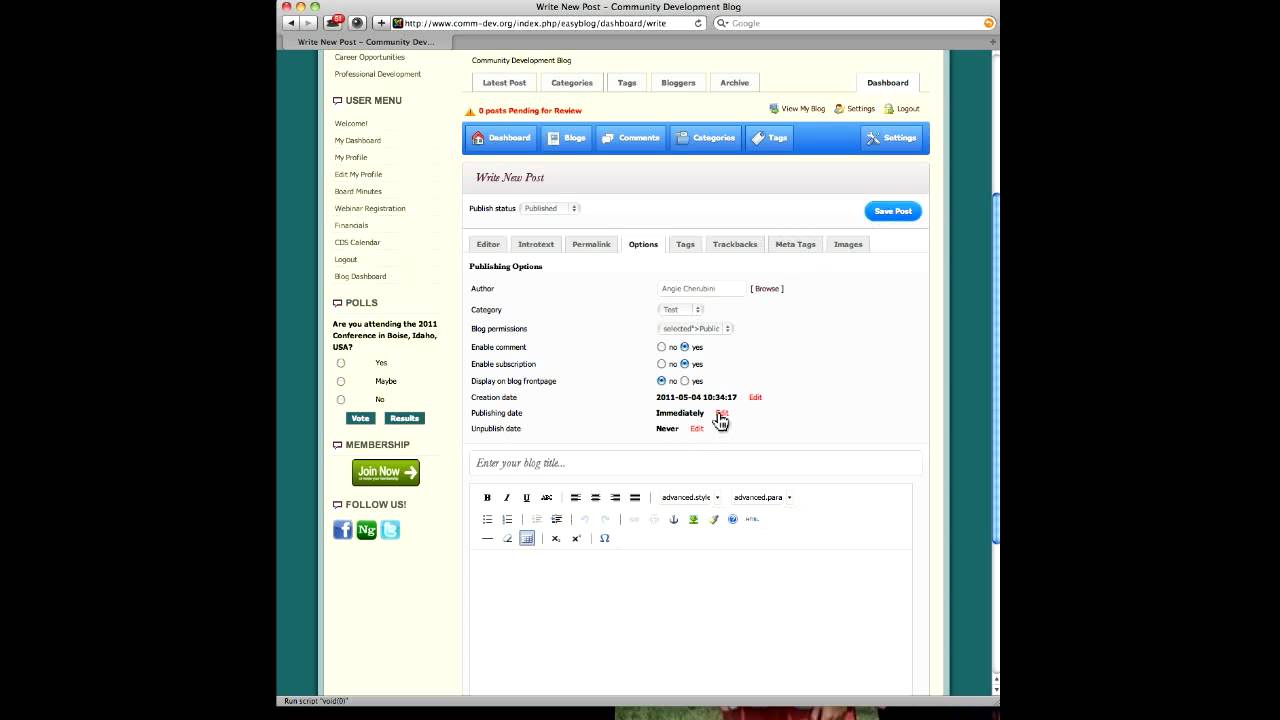The height and width of the screenshot is (720, 1280).
Task: Apply subscript formatting
Action: click(x=556, y=538)
